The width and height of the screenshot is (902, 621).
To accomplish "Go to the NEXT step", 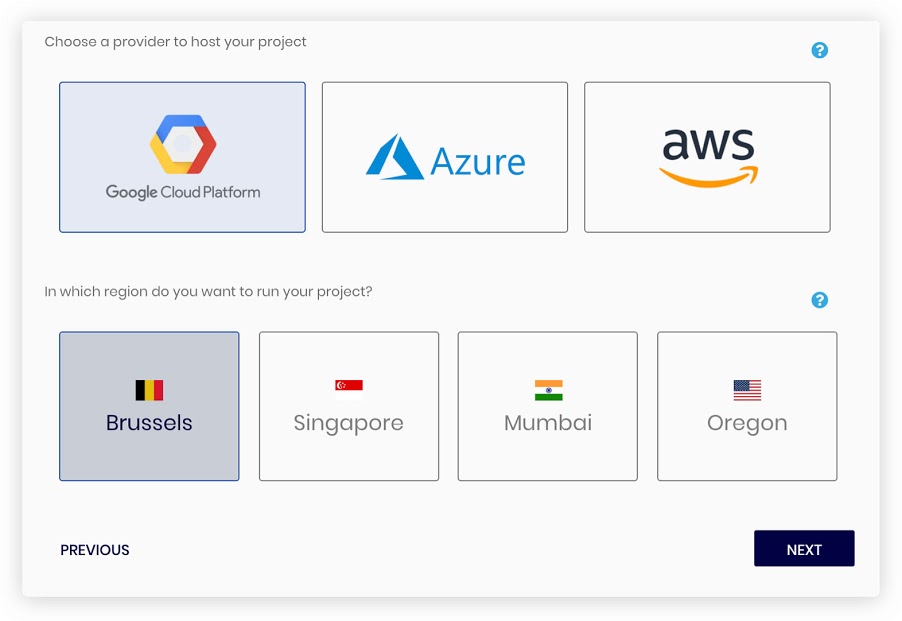I will (x=804, y=548).
